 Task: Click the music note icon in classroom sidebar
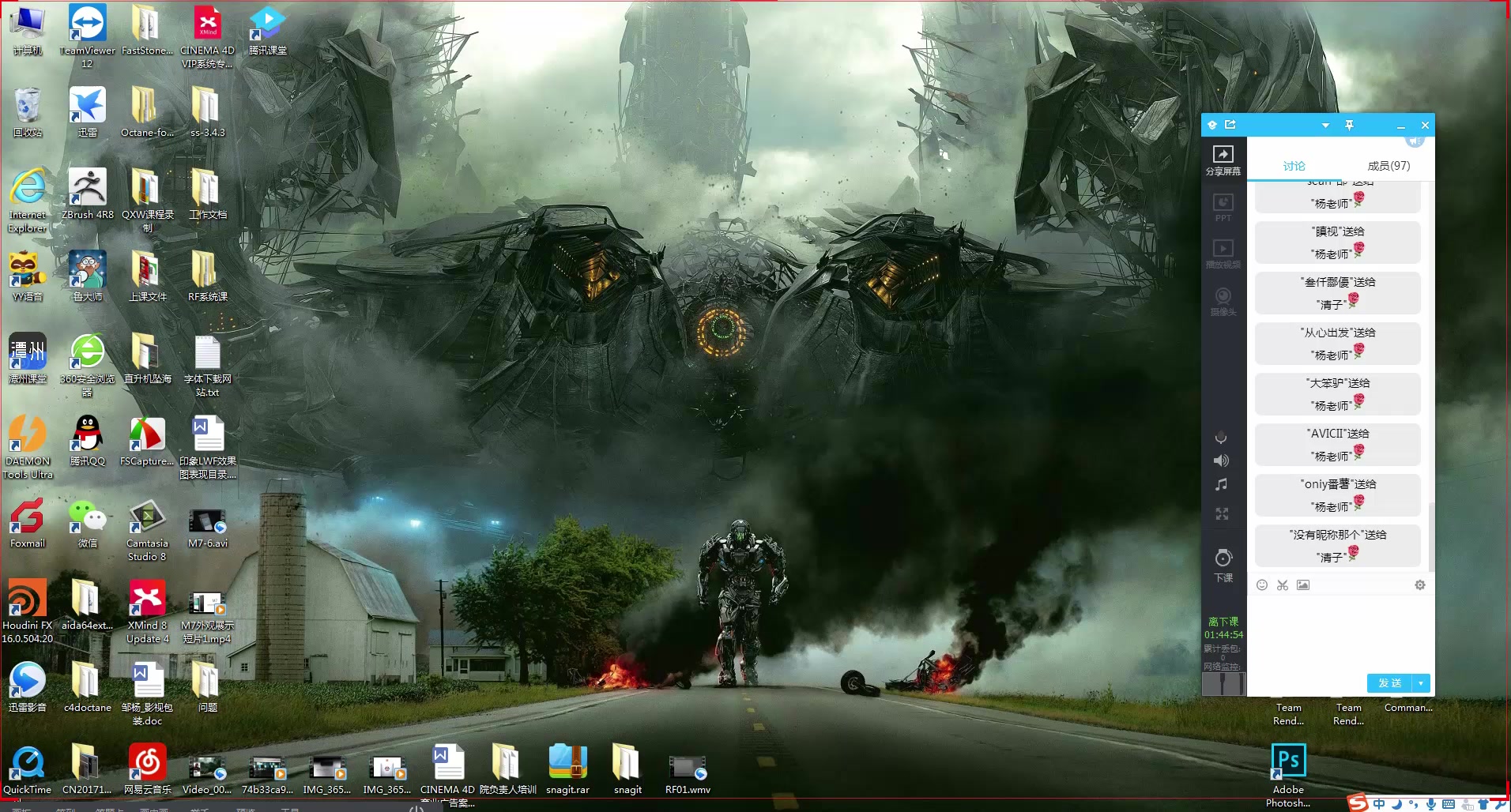coord(1221,484)
